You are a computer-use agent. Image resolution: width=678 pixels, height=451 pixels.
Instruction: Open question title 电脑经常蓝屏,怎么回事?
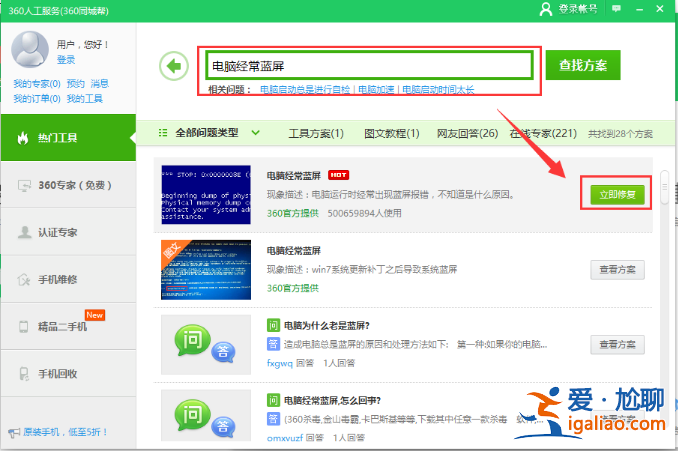(332, 401)
